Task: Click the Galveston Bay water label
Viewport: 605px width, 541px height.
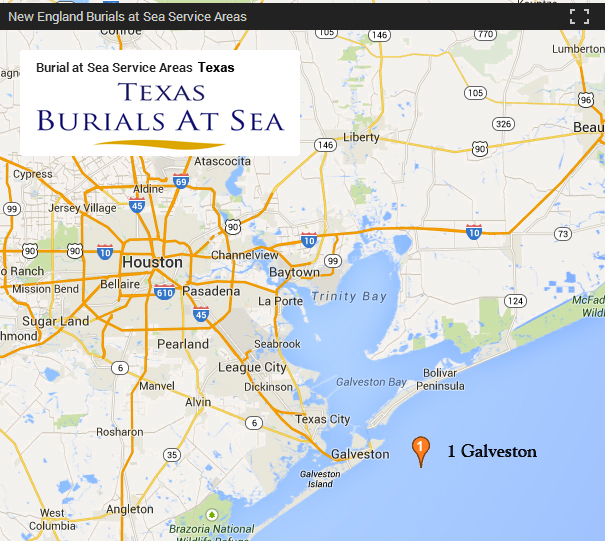Action: 371,382
